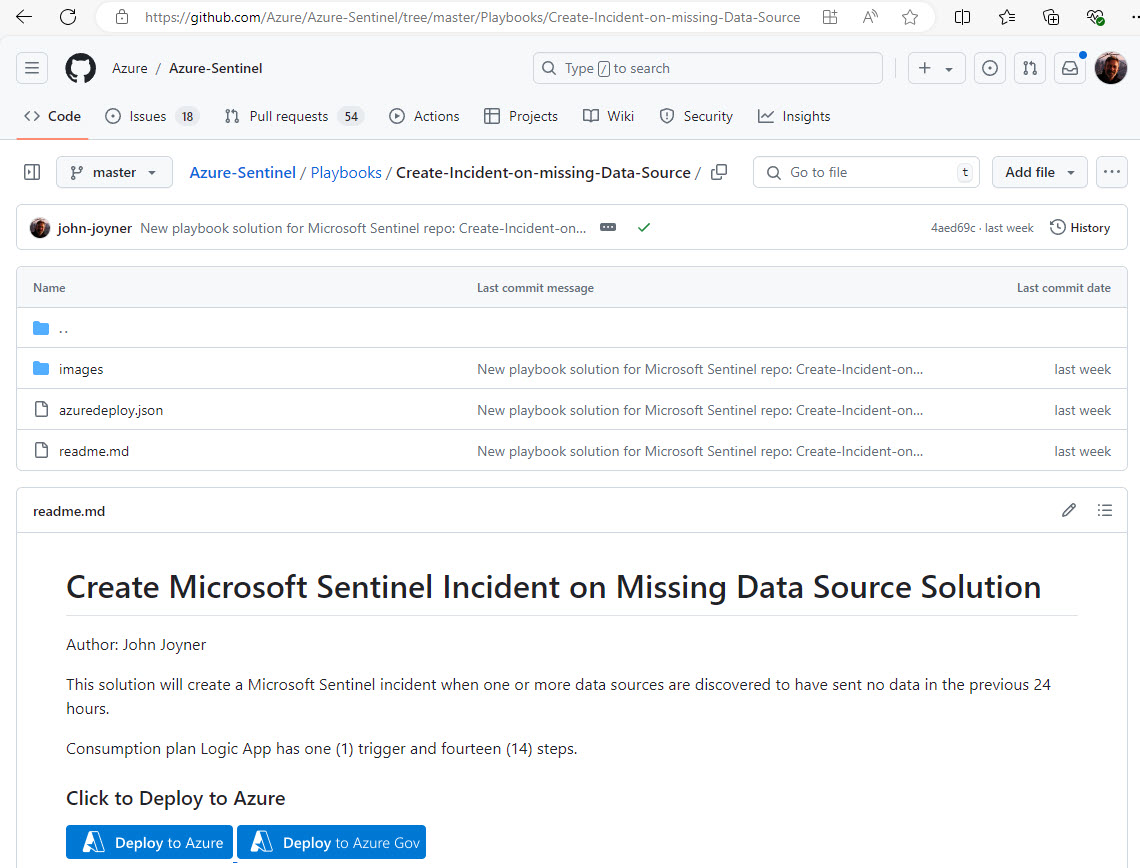This screenshot has width=1140, height=868.
Task: Toggle the file tree side panel
Action: pos(32,172)
